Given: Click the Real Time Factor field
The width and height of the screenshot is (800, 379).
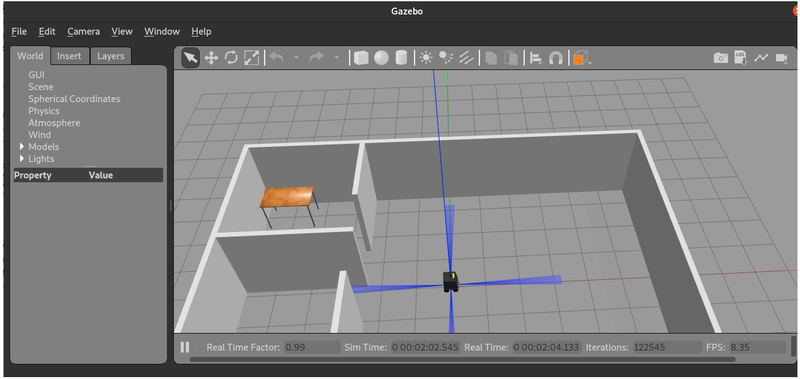Looking at the screenshot, I should click(x=312, y=347).
